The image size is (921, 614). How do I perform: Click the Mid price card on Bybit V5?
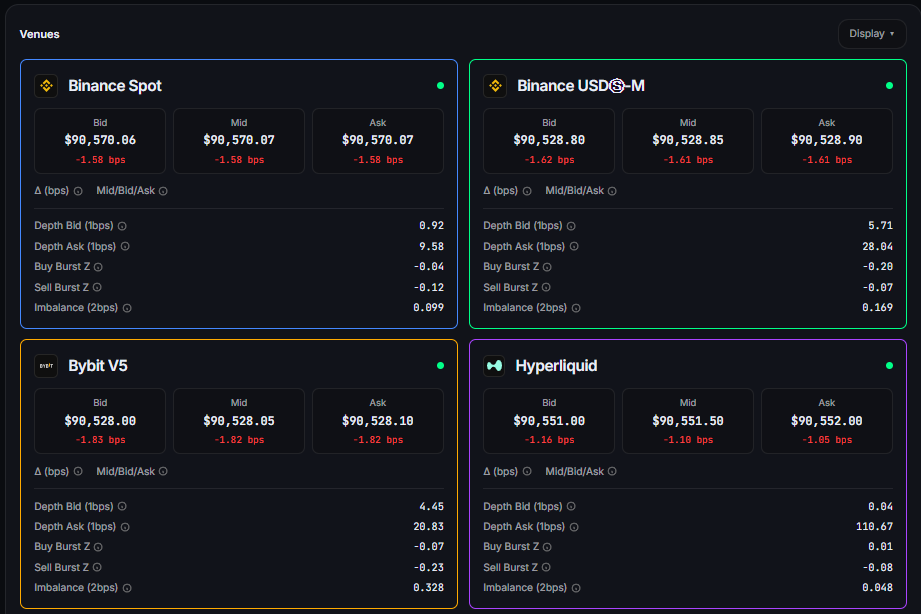click(x=238, y=420)
